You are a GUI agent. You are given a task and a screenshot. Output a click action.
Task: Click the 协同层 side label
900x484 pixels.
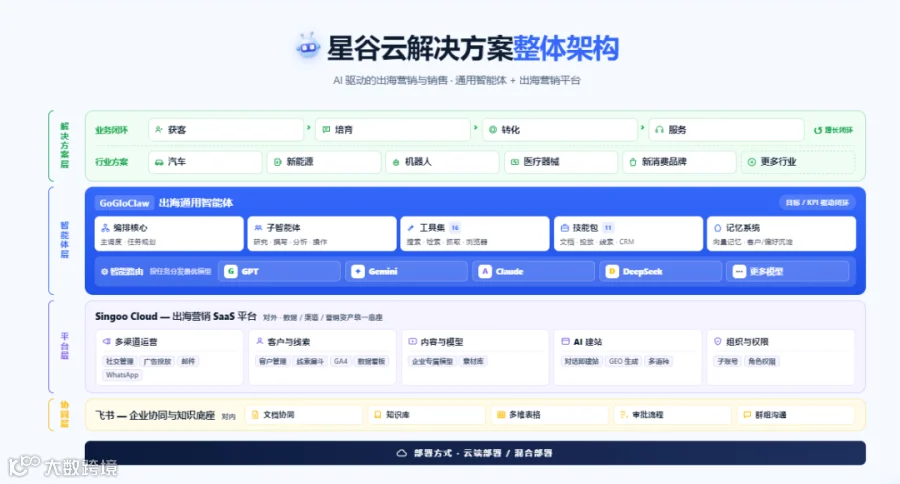pyautogui.click(x=64, y=415)
